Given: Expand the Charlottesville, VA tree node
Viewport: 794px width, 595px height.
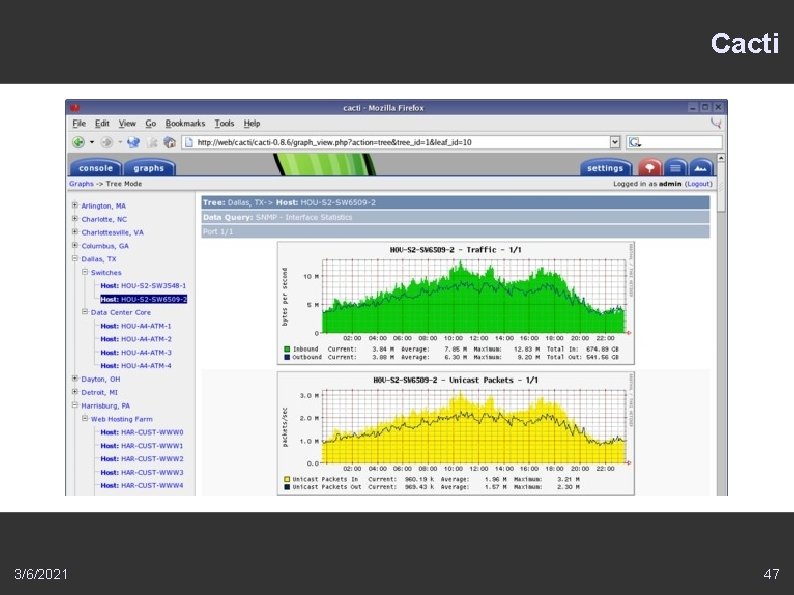Looking at the screenshot, I should (x=75, y=231).
